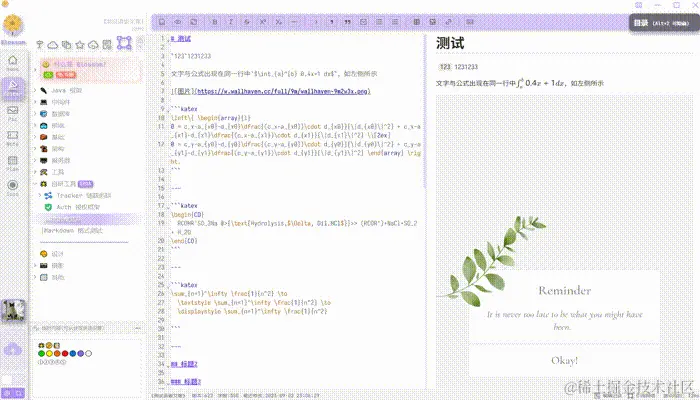Collapse the panel above color circles
Image resolution: width=700 pixels, height=400 pixels.
pyautogui.click(x=138, y=328)
